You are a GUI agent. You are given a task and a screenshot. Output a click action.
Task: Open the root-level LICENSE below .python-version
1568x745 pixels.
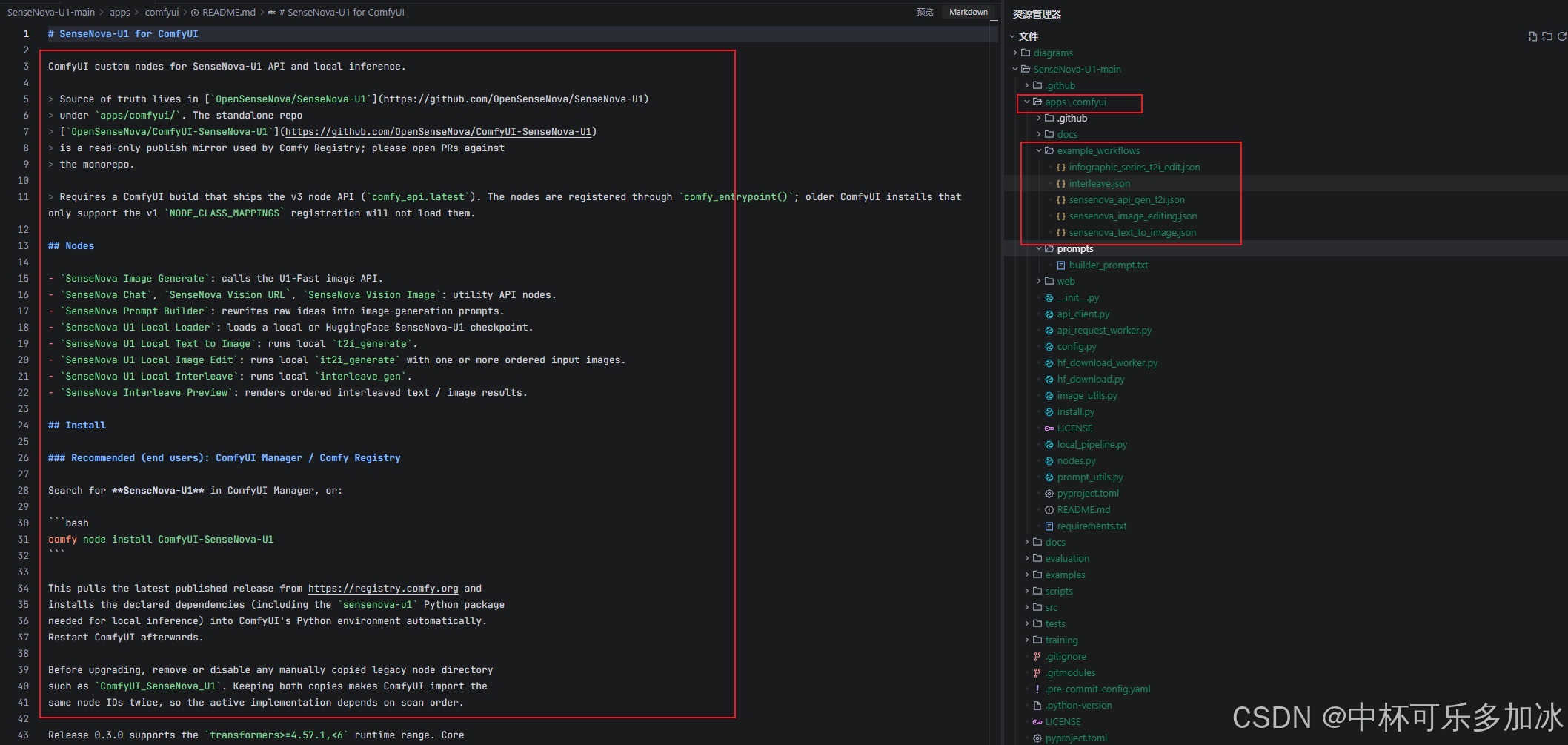coord(1063,722)
